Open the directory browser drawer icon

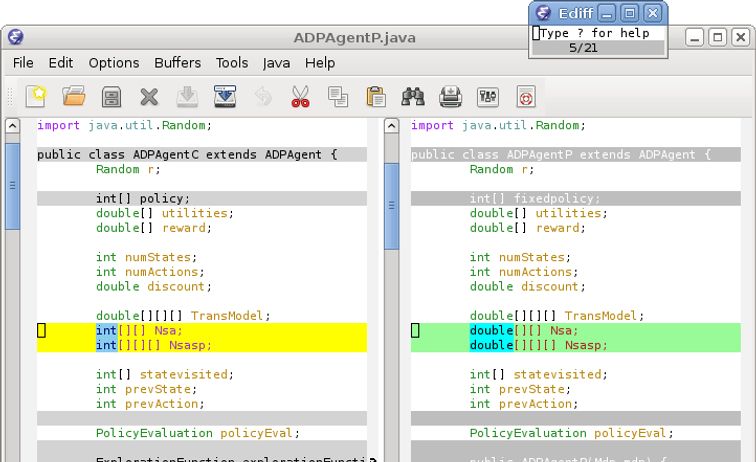(112, 97)
